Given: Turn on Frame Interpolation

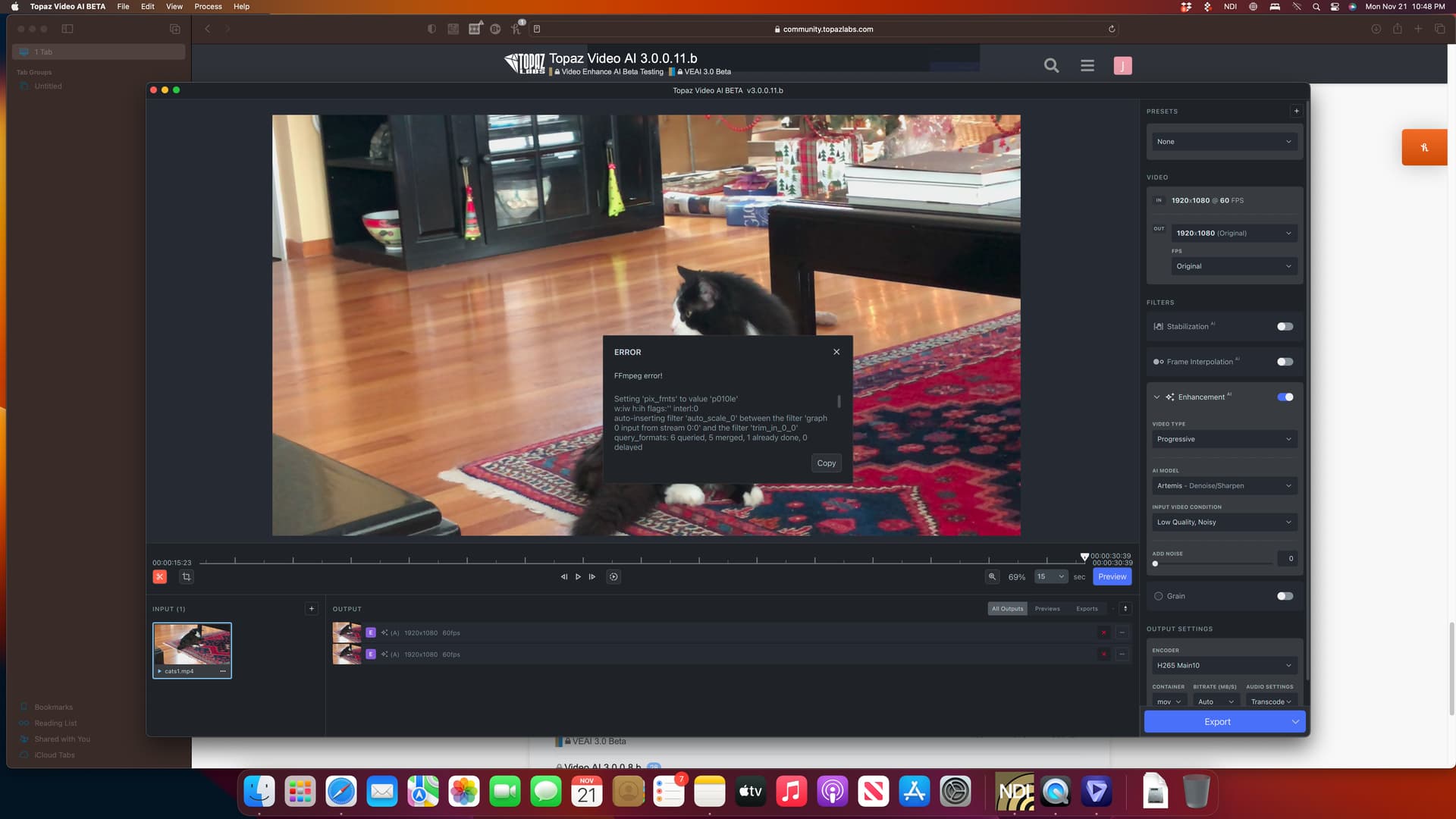Looking at the screenshot, I should click(x=1285, y=362).
